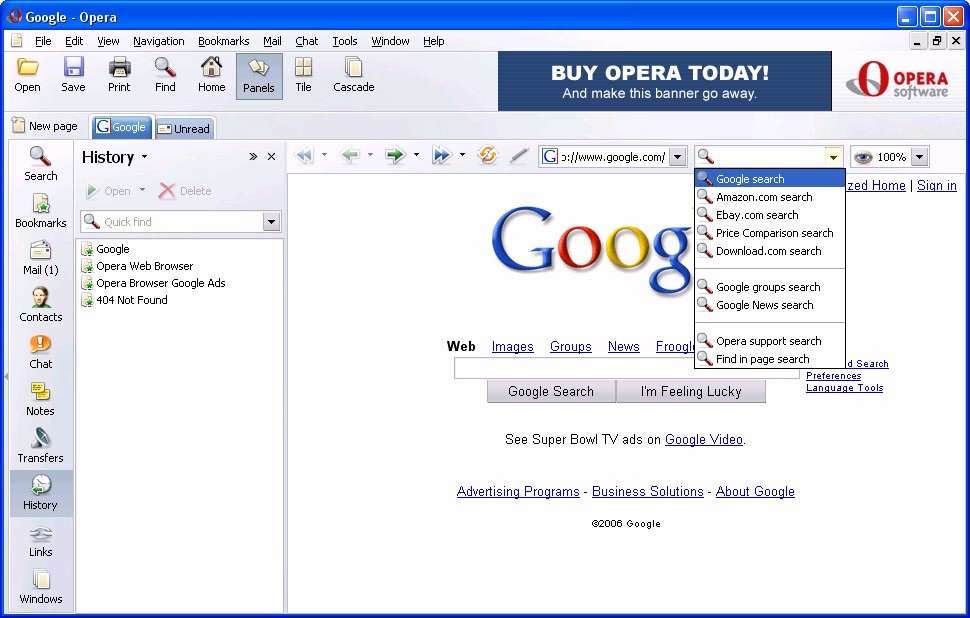Click the Reload page icon
The height and width of the screenshot is (618, 970).
point(487,155)
